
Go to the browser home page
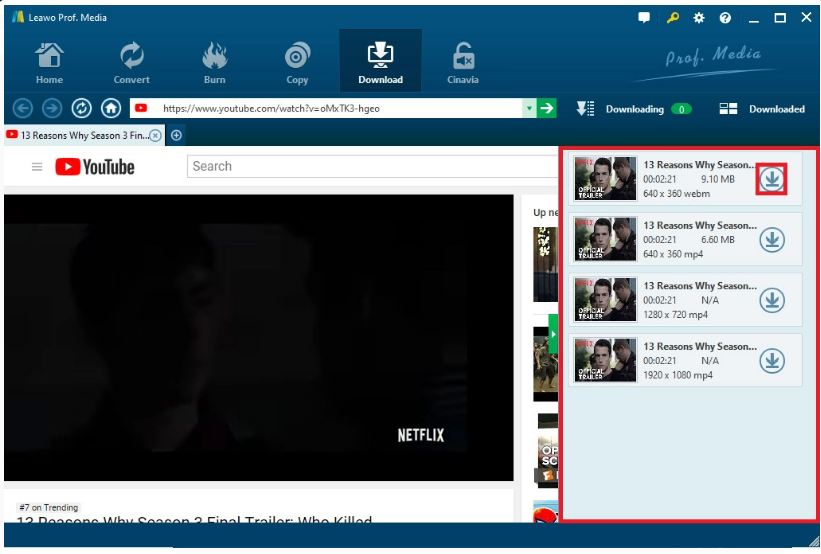coord(111,108)
